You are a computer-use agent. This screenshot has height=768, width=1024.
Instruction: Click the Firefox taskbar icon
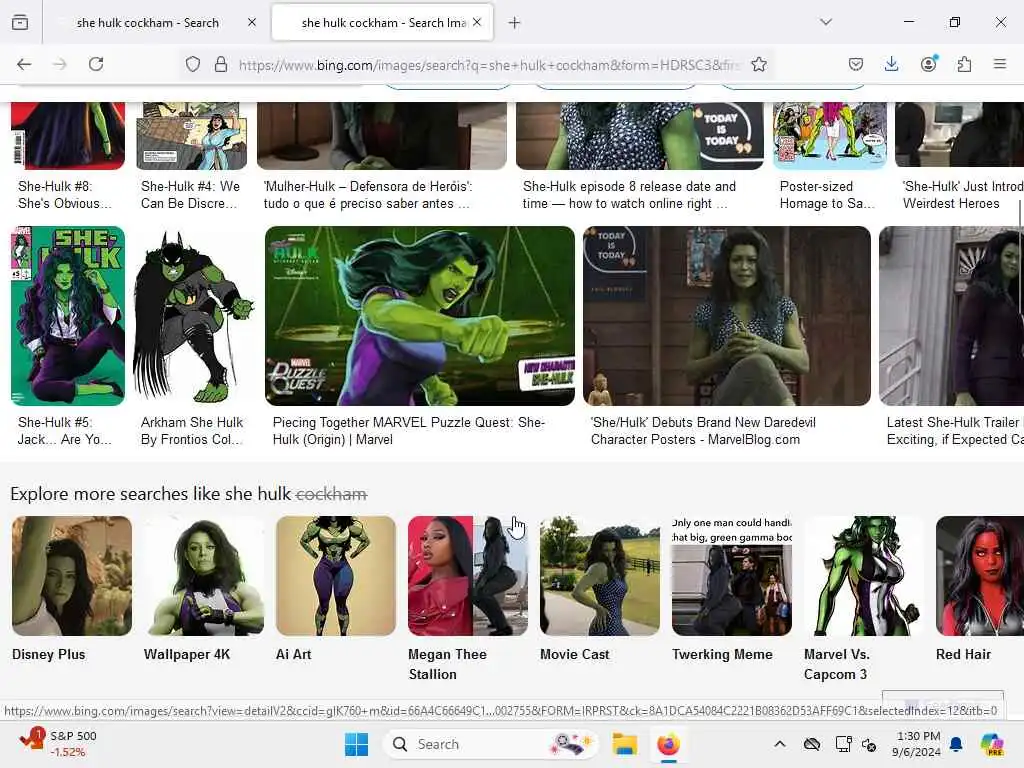(x=668, y=744)
